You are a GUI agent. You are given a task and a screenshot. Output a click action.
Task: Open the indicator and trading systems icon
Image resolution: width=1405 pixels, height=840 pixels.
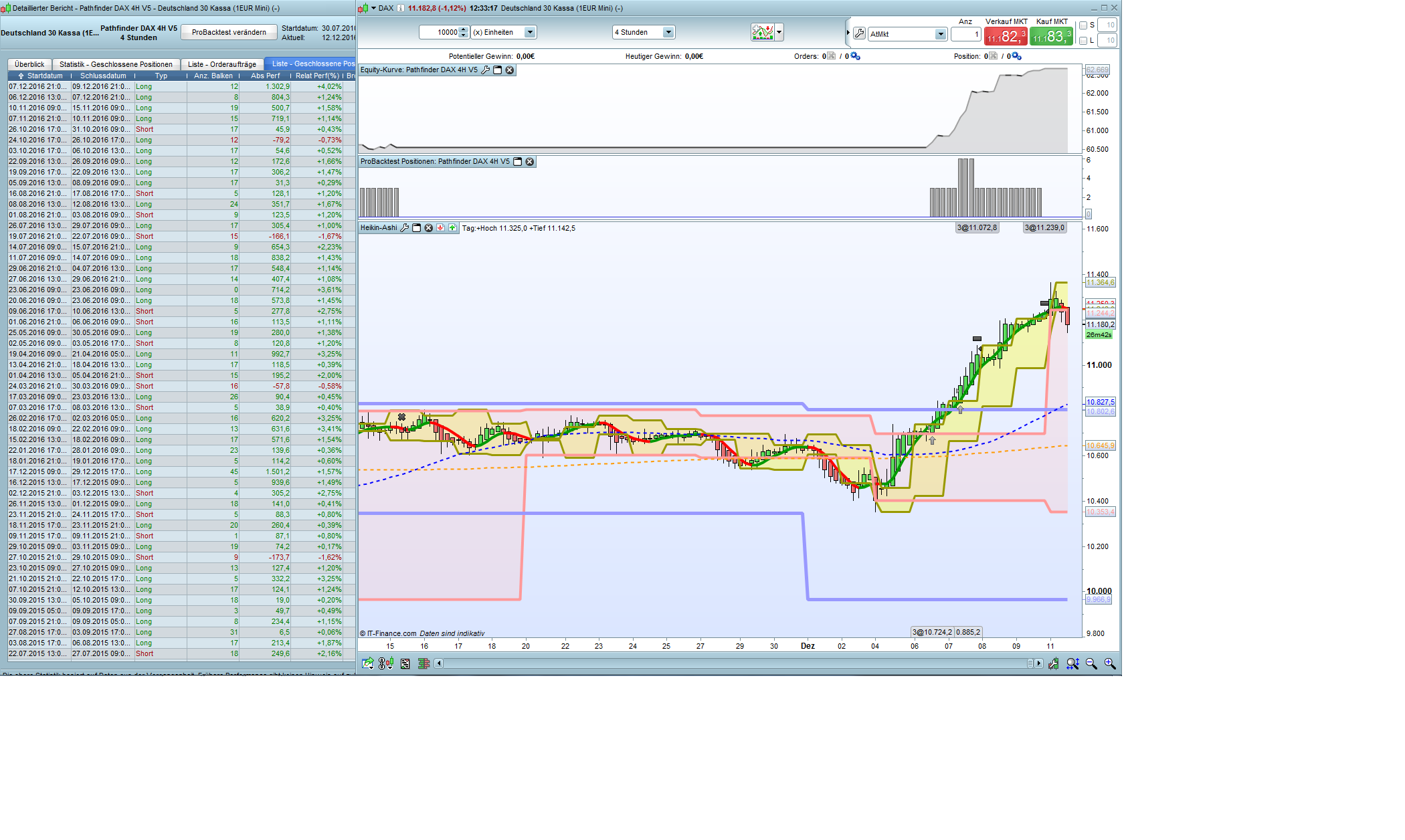762,32
